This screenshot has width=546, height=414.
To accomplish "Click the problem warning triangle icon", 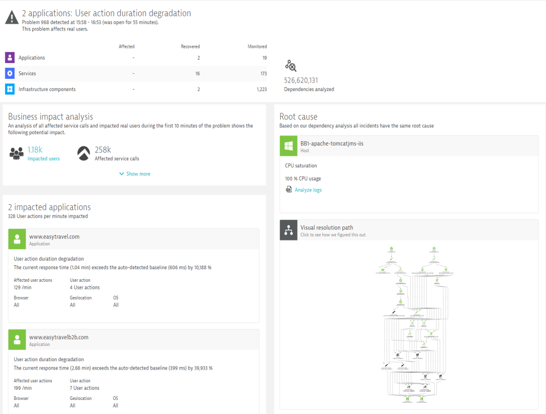I will (x=12, y=17).
